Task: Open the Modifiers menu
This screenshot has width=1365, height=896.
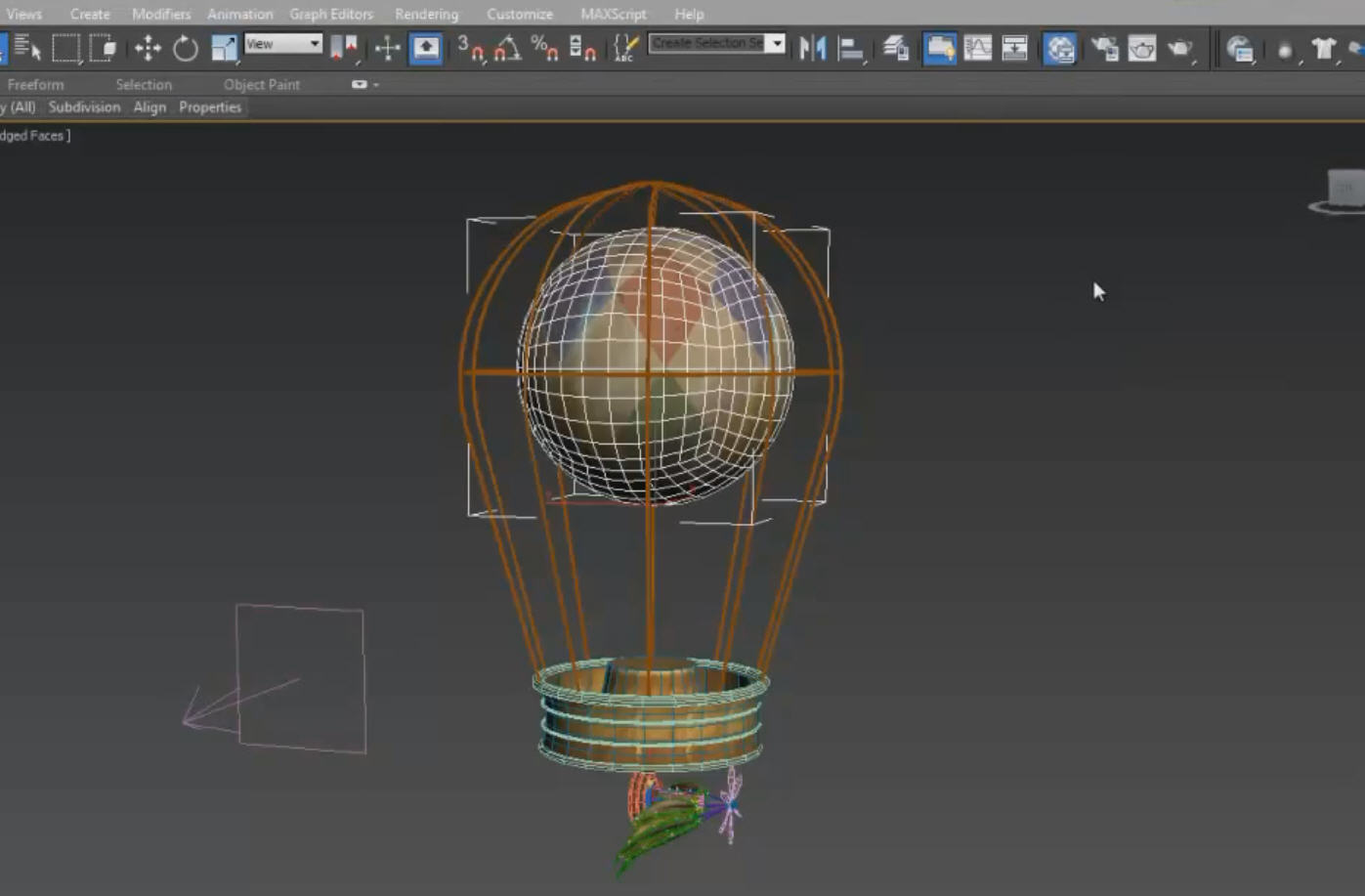Action: tap(161, 14)
